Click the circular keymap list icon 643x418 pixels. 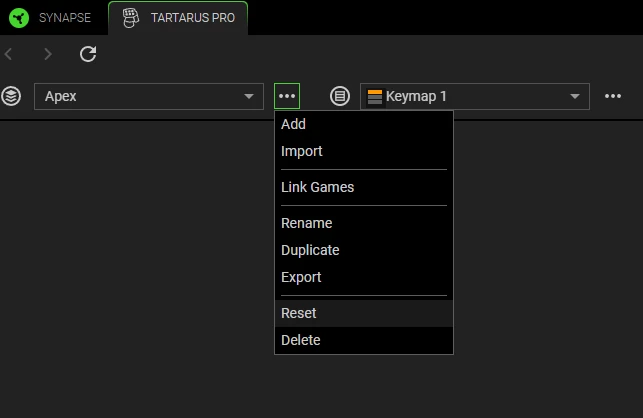pyautogui.click(x=340, y=96)
